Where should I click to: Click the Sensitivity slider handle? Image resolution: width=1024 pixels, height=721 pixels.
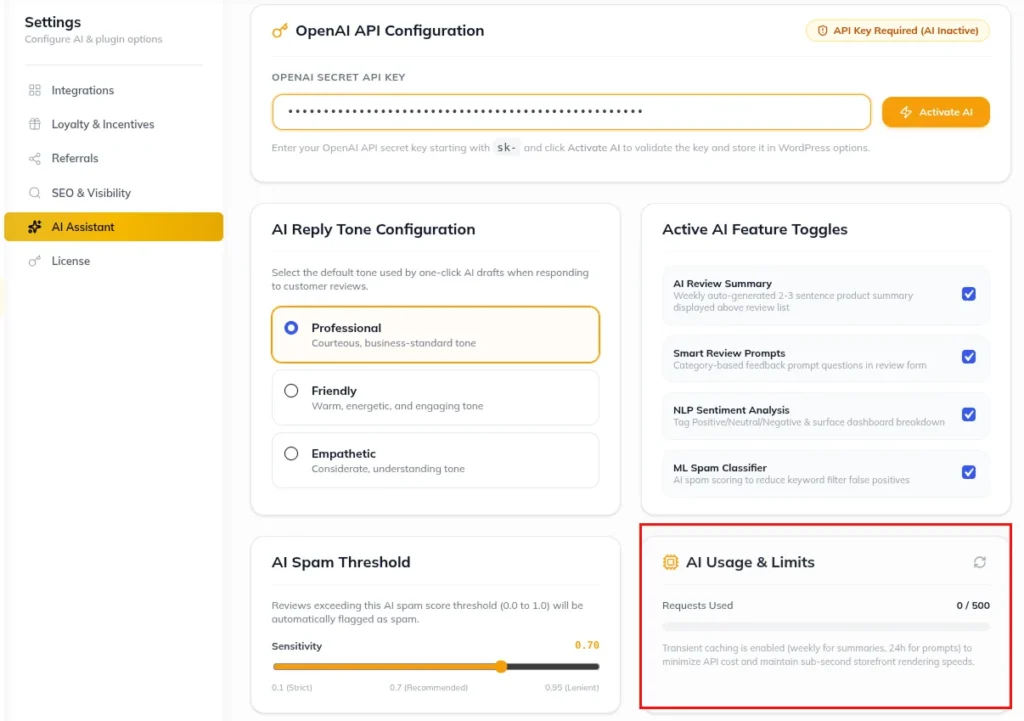pyautogui.click(x=501, y=667)
